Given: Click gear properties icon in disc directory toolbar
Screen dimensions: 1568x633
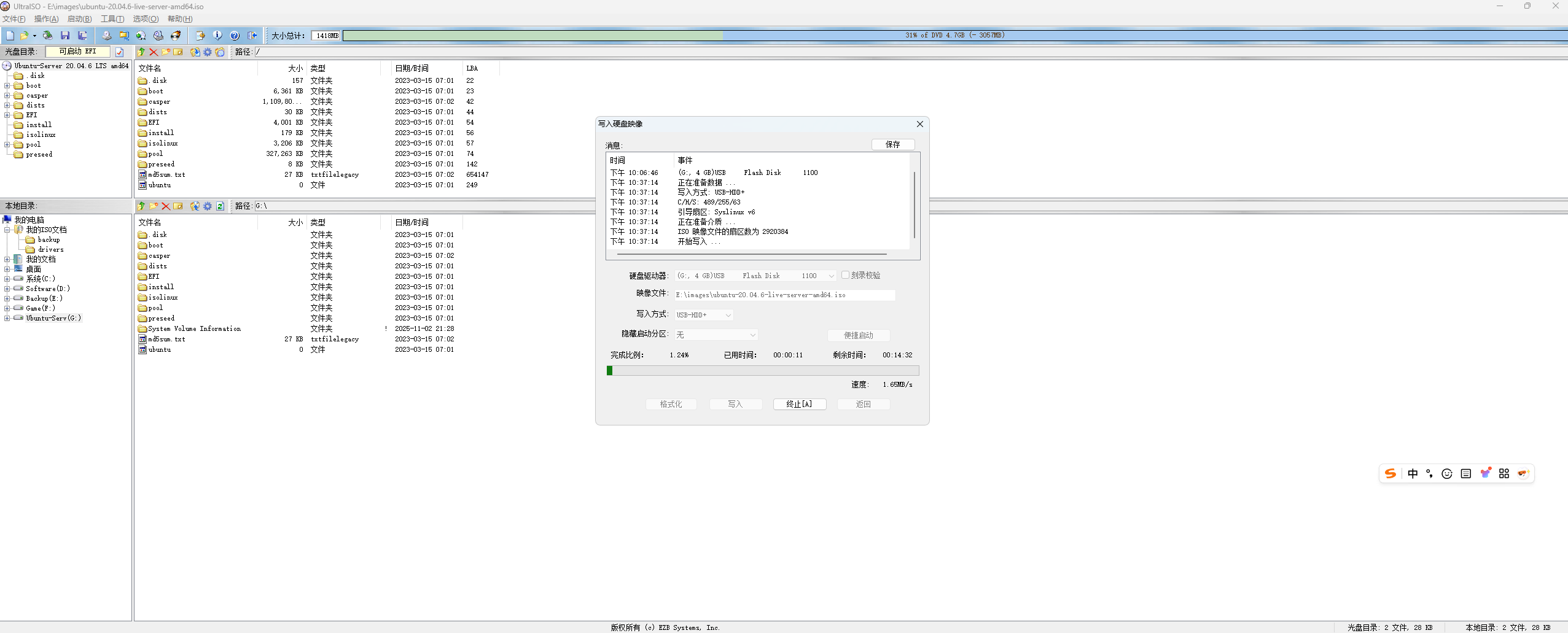Looking at the screenshot, I should (208, 52).
